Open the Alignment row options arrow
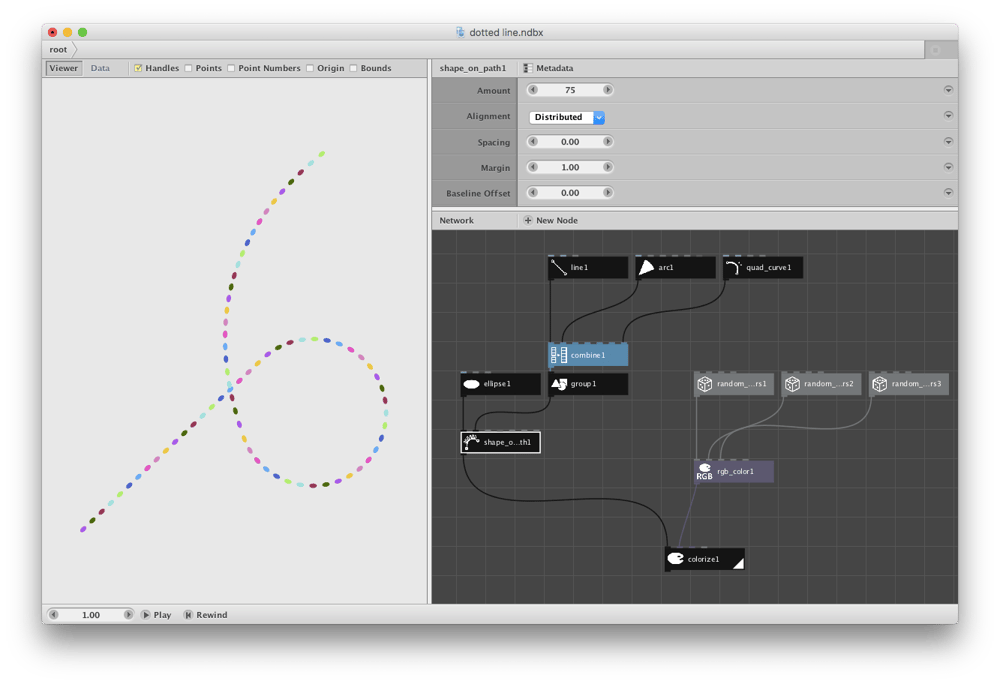 pyautogui.click(x=948, y=115)
